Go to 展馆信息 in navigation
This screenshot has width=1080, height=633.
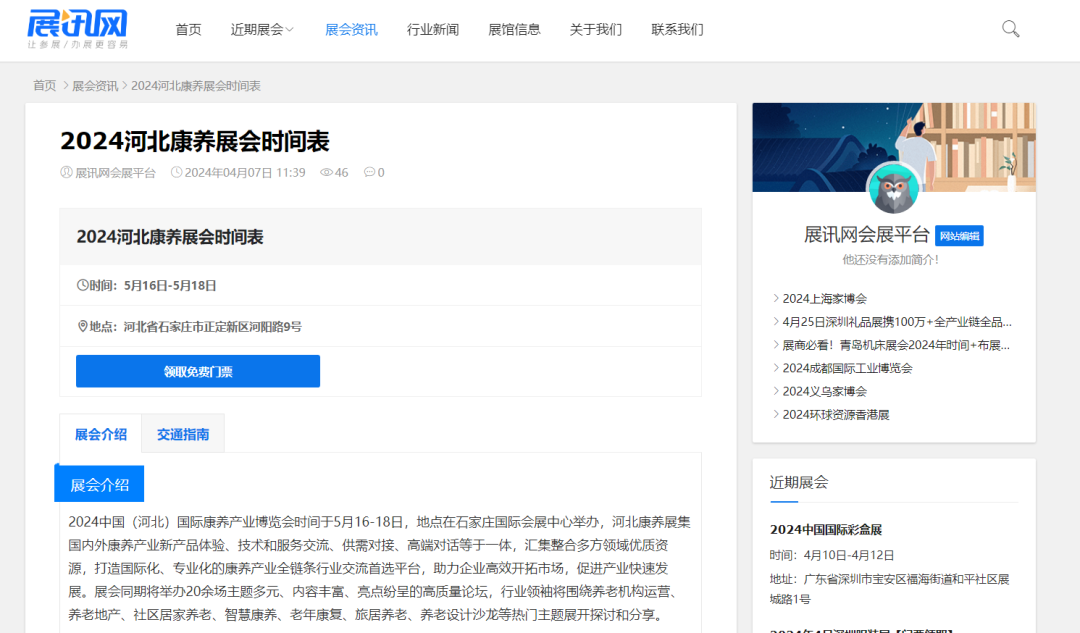(x=514, y=30)
